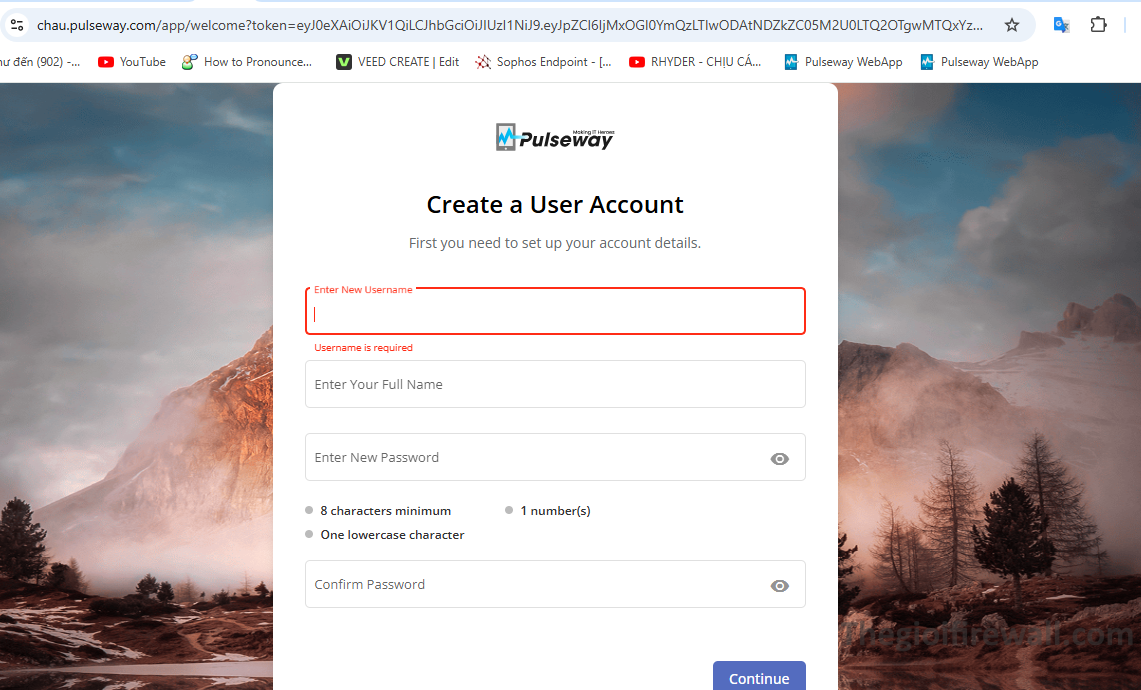This screenshot has width=1141, height=690.
Task: Open the Google Translate icon
Action: tap(1061, 25)
